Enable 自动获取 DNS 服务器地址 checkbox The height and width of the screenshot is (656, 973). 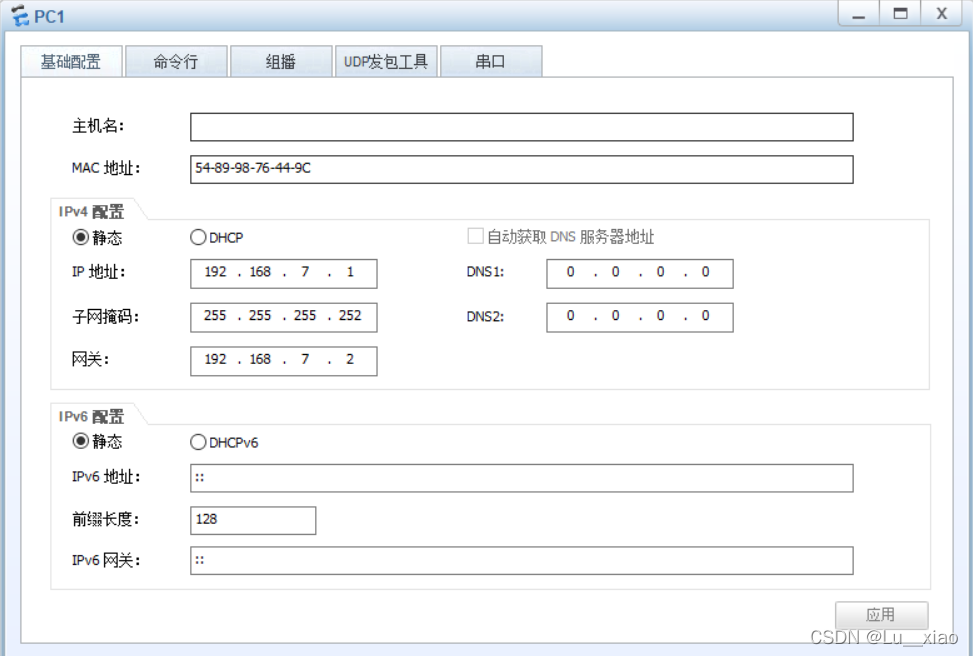tap(475, 236)
